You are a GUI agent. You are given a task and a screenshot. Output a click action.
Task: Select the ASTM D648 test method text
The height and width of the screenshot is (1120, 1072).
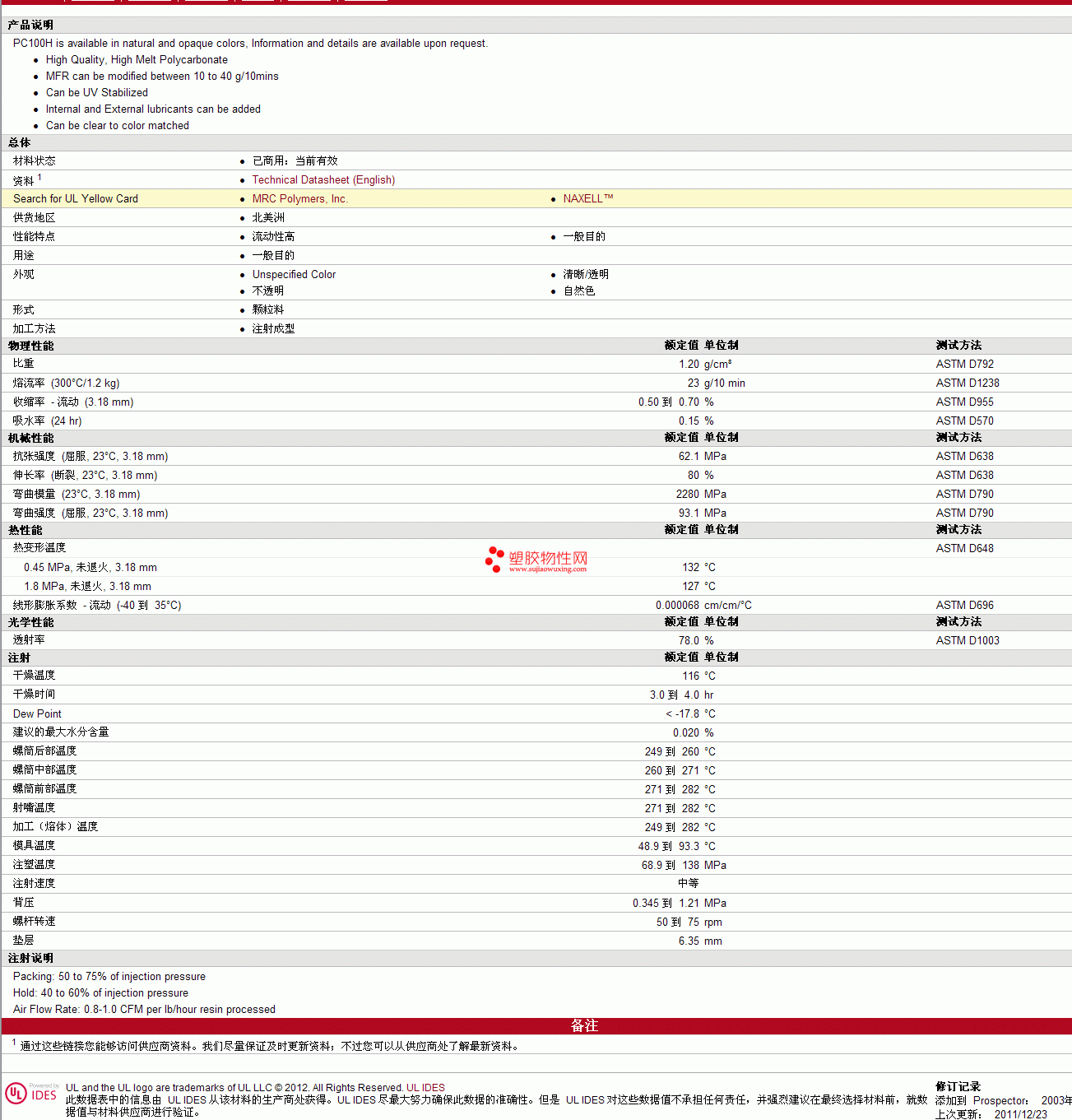click(x=964, y=548)
